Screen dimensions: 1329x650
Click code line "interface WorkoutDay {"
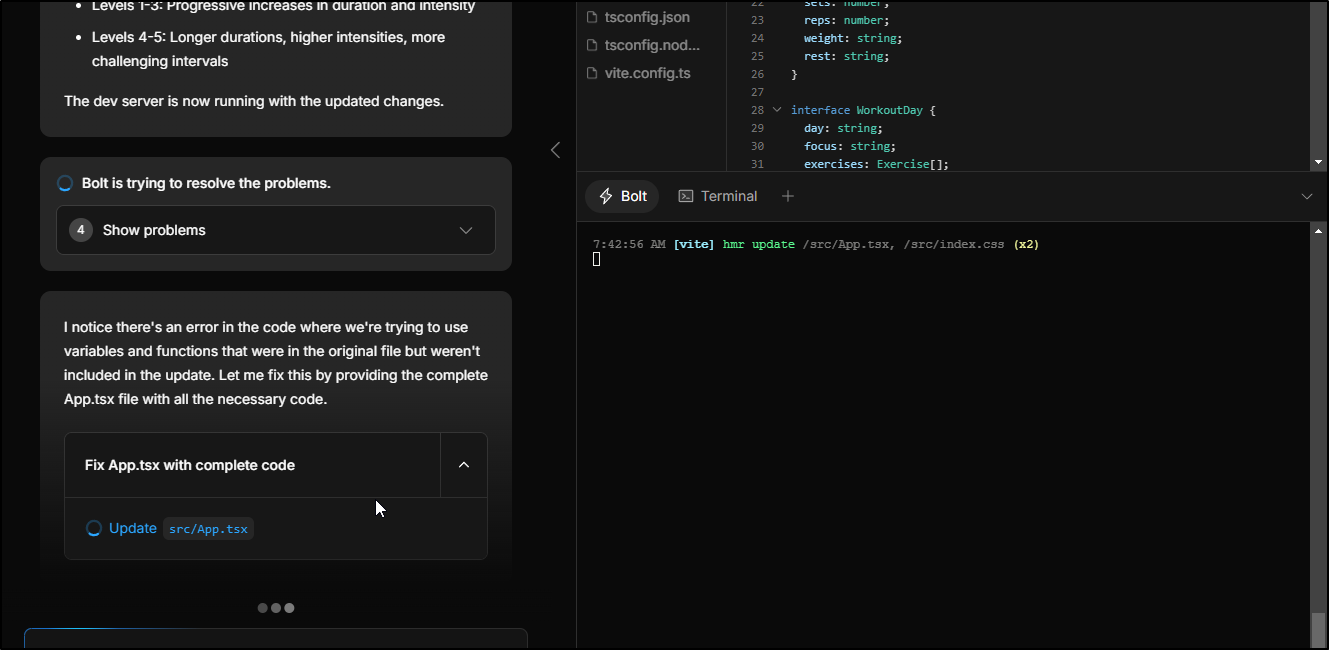[862, 110]
